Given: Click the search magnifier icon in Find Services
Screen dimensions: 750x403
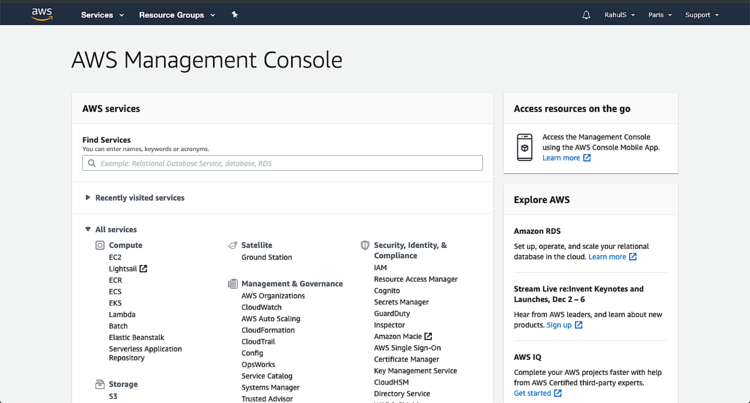Looking at the screenshot, I should click(92, 163).
